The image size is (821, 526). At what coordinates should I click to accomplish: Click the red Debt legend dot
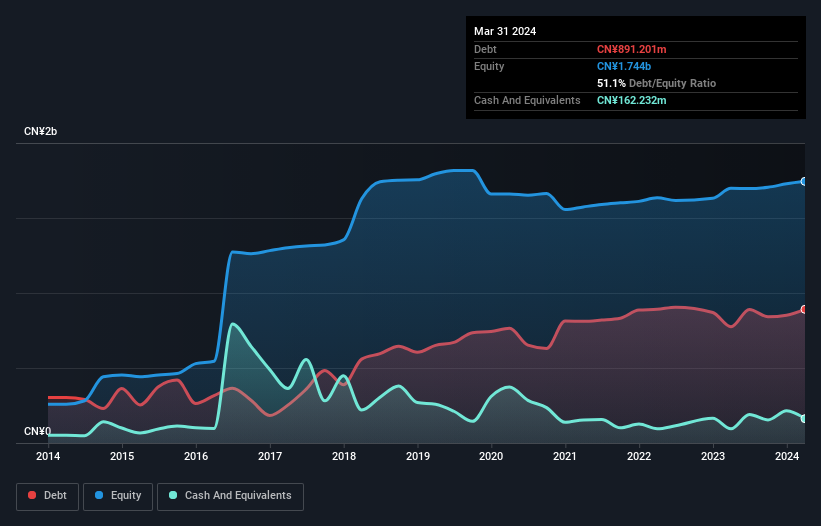point(32,495)
